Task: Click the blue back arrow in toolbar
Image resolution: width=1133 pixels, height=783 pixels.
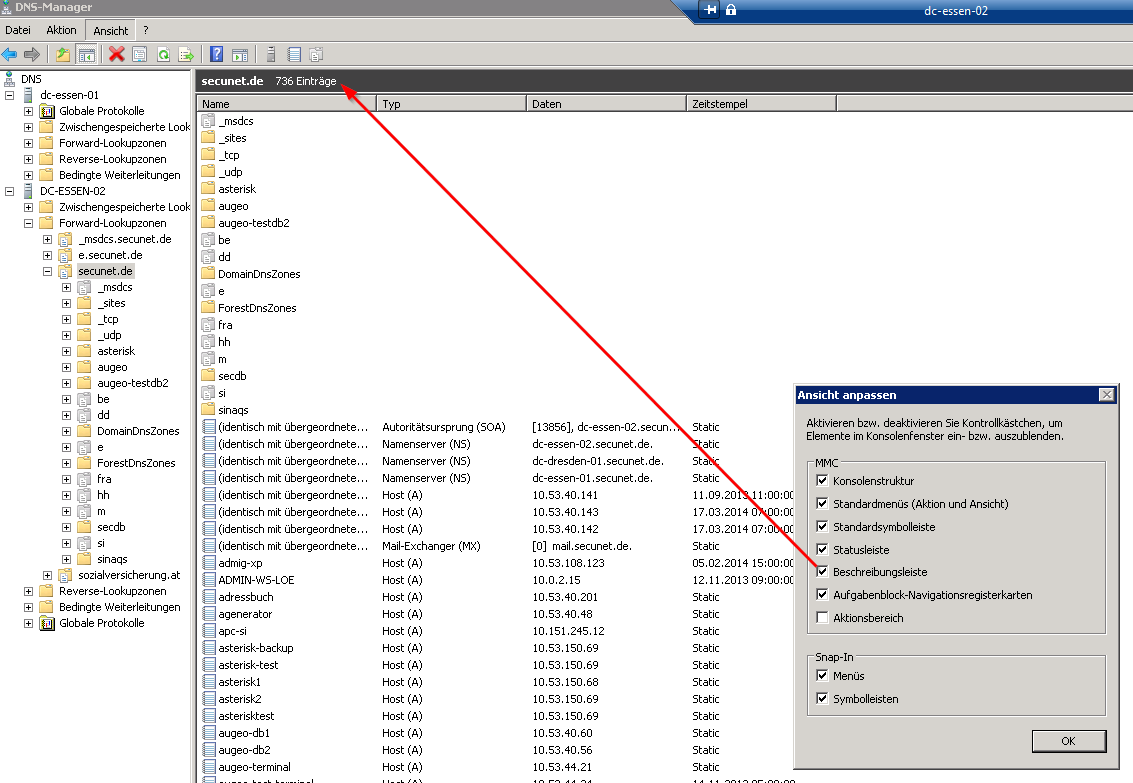Action: click(10, 54)
